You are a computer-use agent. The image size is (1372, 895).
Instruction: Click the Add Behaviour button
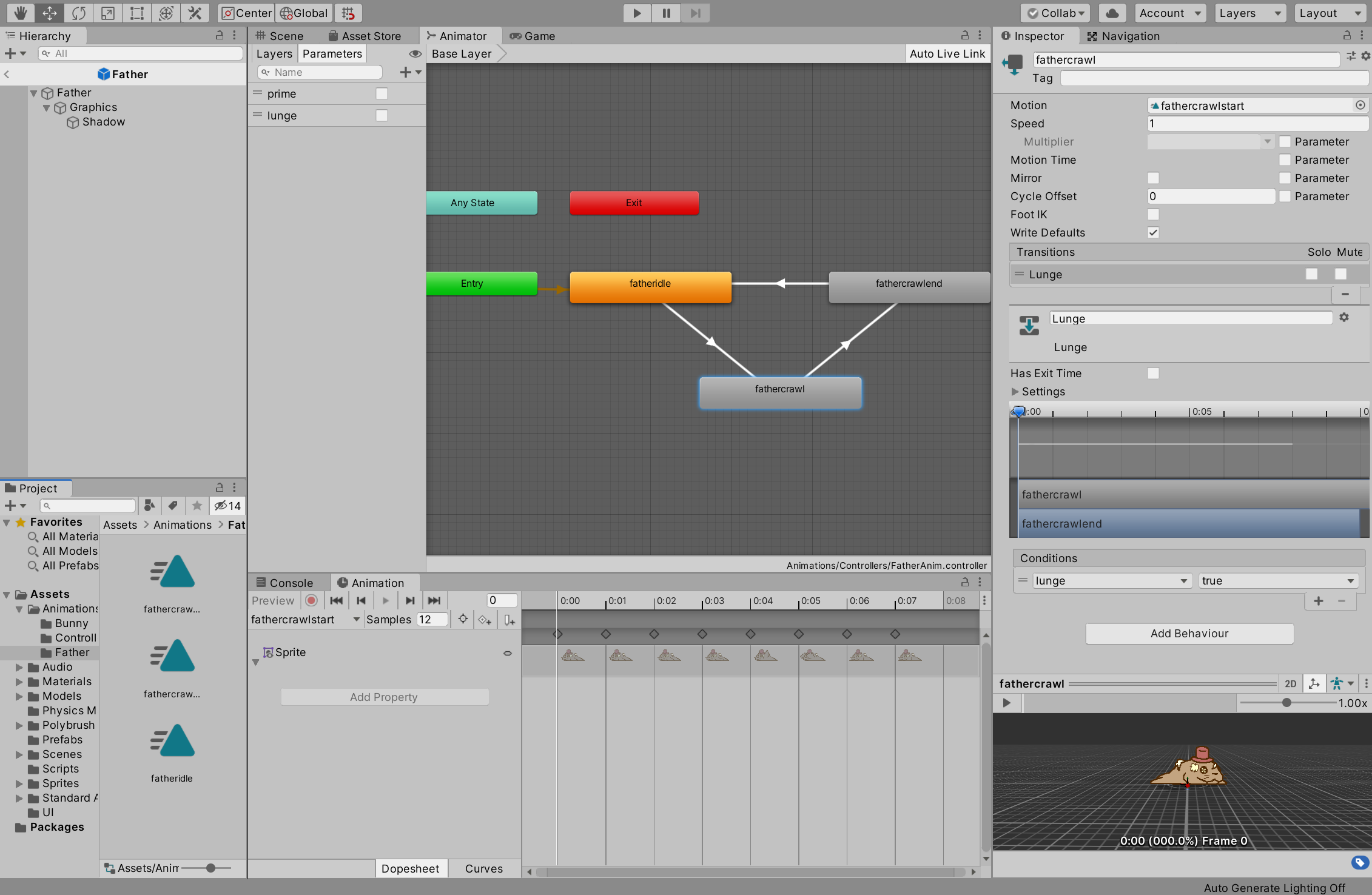pyautogui.click(x=1189, y=633)
